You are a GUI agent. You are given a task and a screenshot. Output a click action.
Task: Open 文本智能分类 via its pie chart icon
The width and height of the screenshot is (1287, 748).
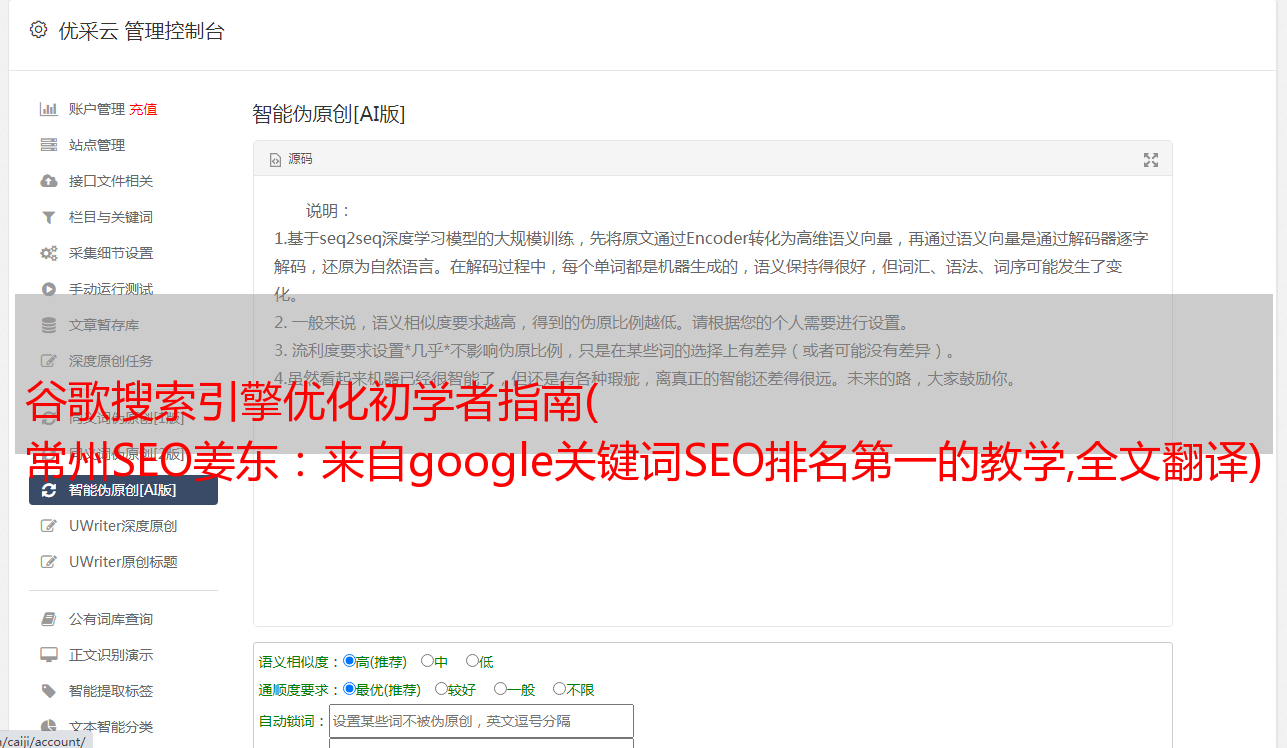point(48,727)
